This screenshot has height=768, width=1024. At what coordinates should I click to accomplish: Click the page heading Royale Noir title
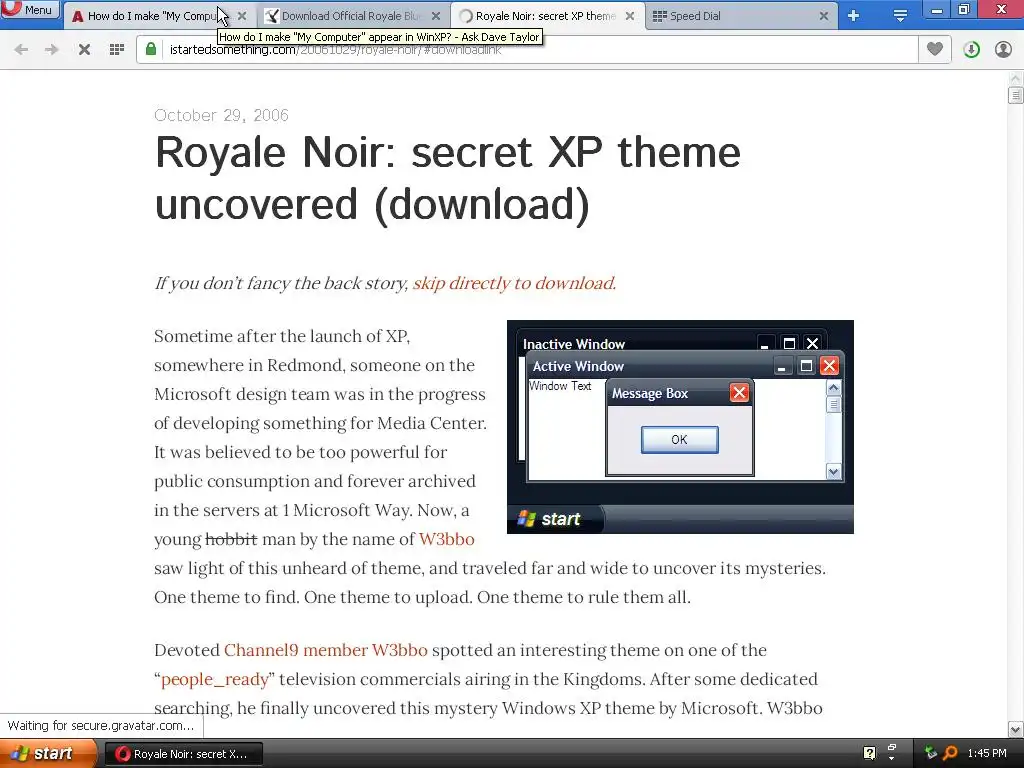point(448,178)
